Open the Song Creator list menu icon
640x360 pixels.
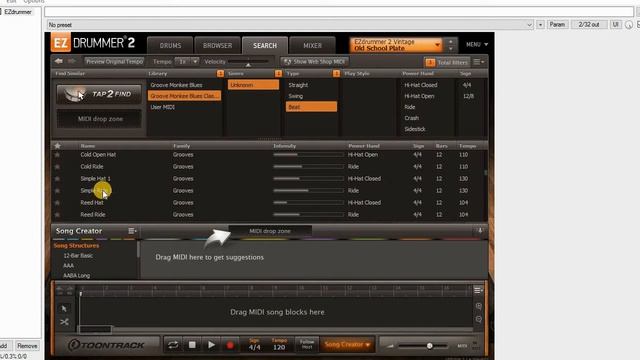pos(132,231)
